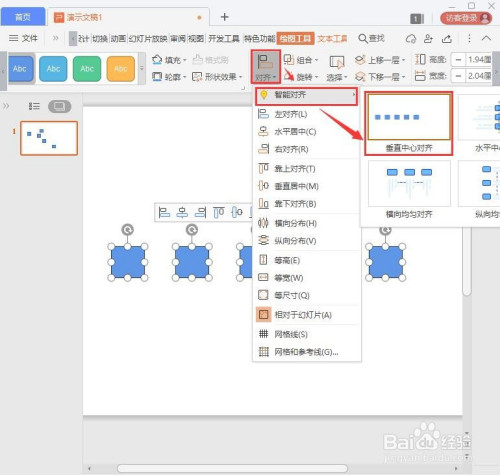Viewport: 500px width, 475px height.
Task: Click horizontal-center icon in floating toolbar
Action: coord(182,212)
